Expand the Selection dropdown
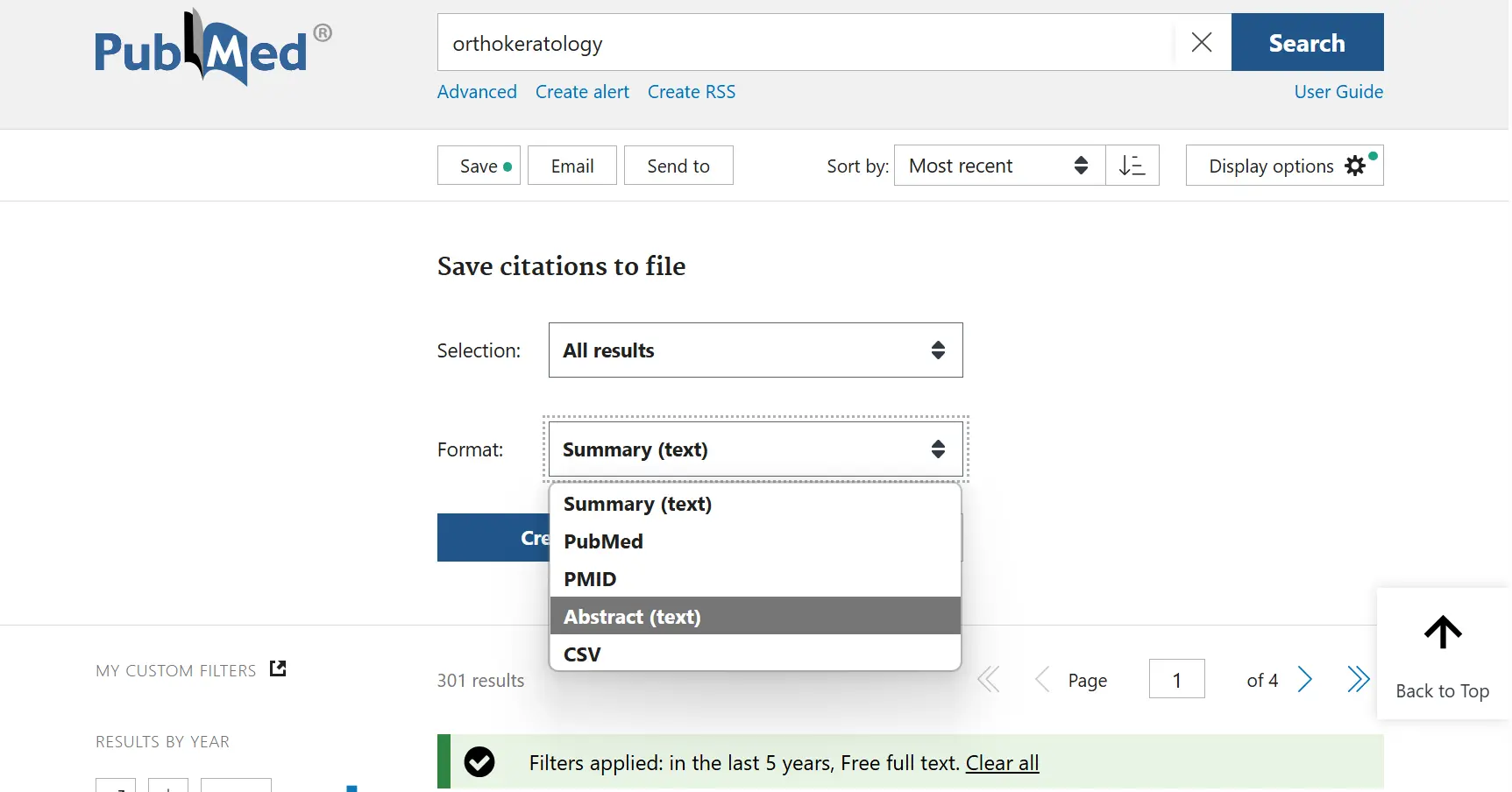Screen dimensions: 1512x792 pyautogui.click(x=755, y=350)
